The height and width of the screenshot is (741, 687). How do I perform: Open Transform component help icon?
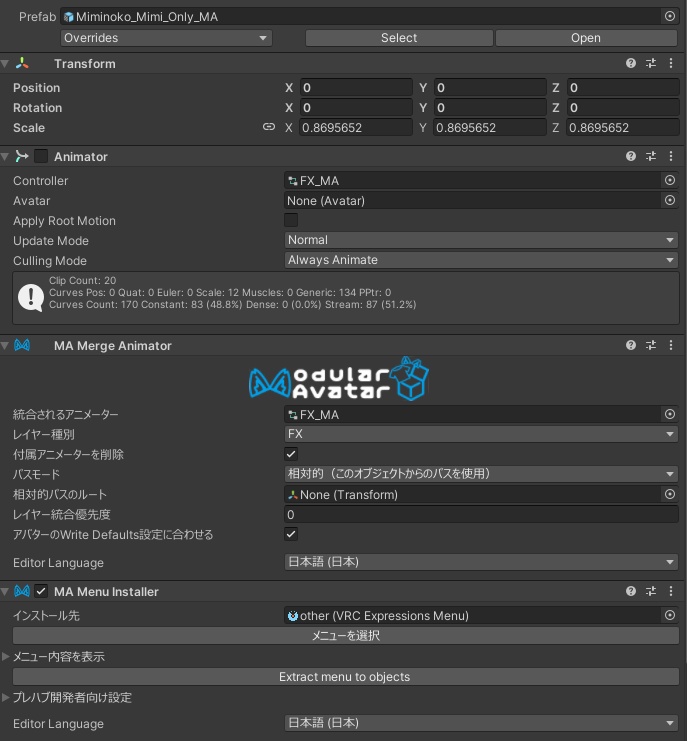(x=631, y=63)
